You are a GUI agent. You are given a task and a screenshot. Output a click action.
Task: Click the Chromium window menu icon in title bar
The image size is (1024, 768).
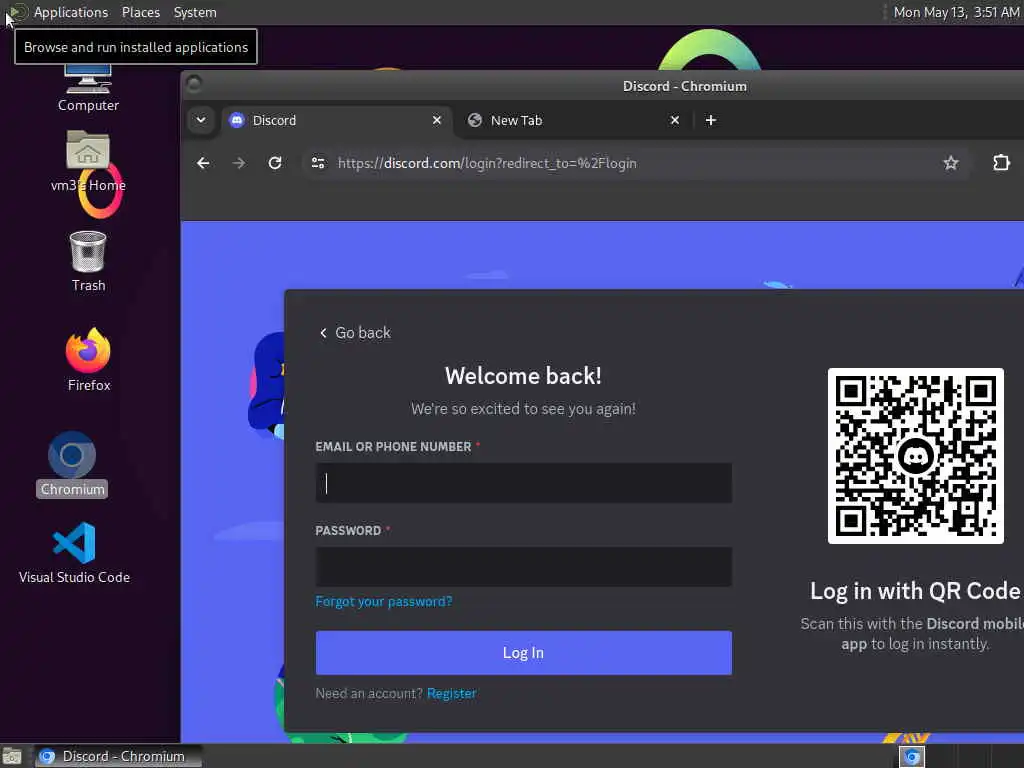tap(194, 84)
